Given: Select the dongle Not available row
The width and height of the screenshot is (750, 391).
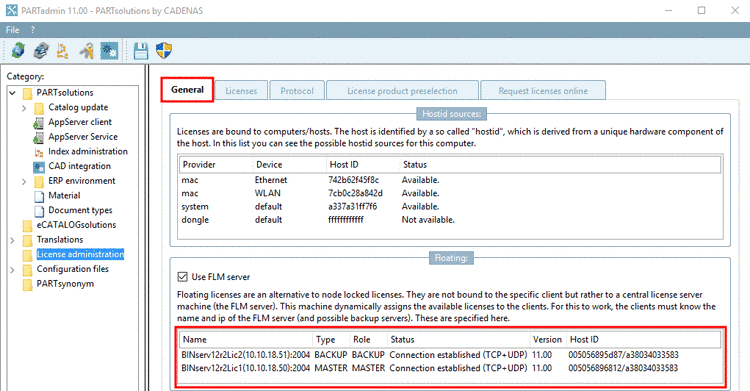Looking at the screenshot, I should coord(450,220).
